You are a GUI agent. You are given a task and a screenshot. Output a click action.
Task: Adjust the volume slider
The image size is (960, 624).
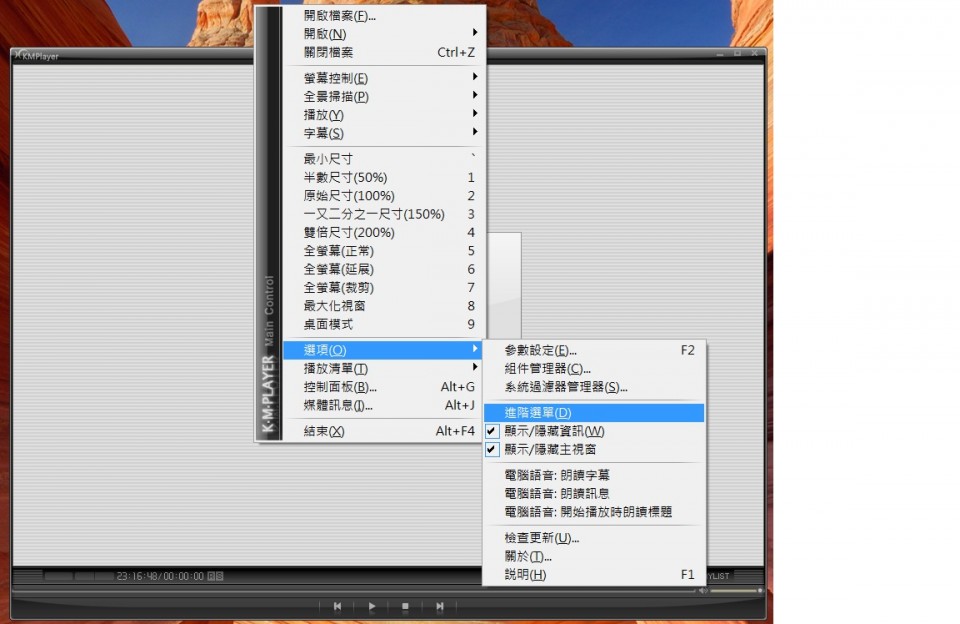tap(735, 591)
